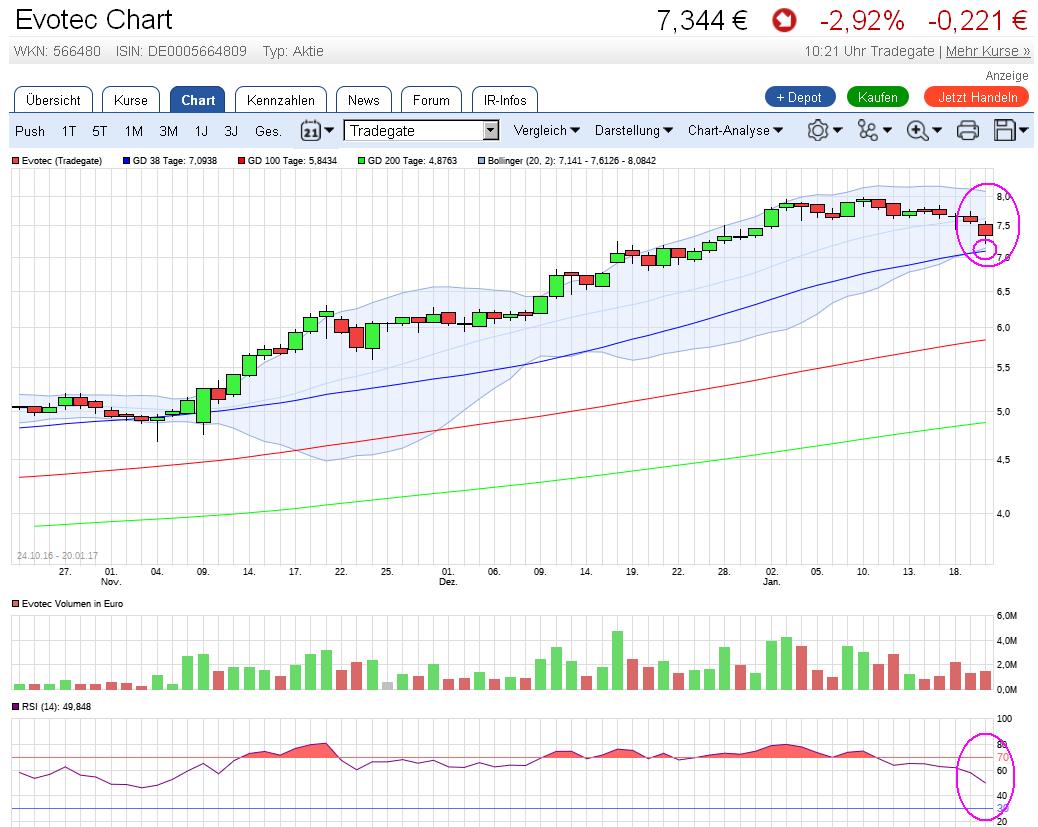This screenshot has width=1038, height=827.
Task: Switch to the Übersicht tab
Action: coord(53,100)
